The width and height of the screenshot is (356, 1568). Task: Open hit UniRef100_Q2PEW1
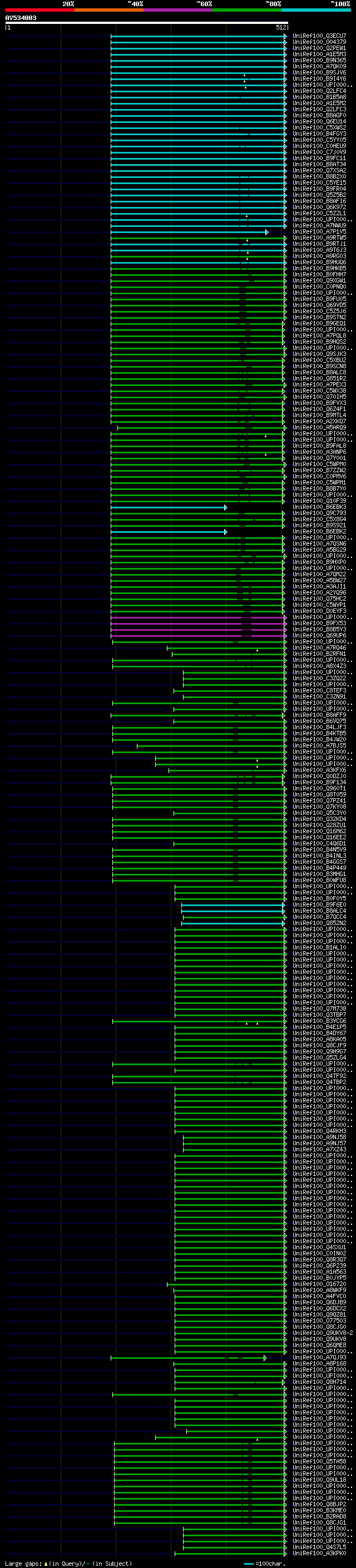point(319,48)
